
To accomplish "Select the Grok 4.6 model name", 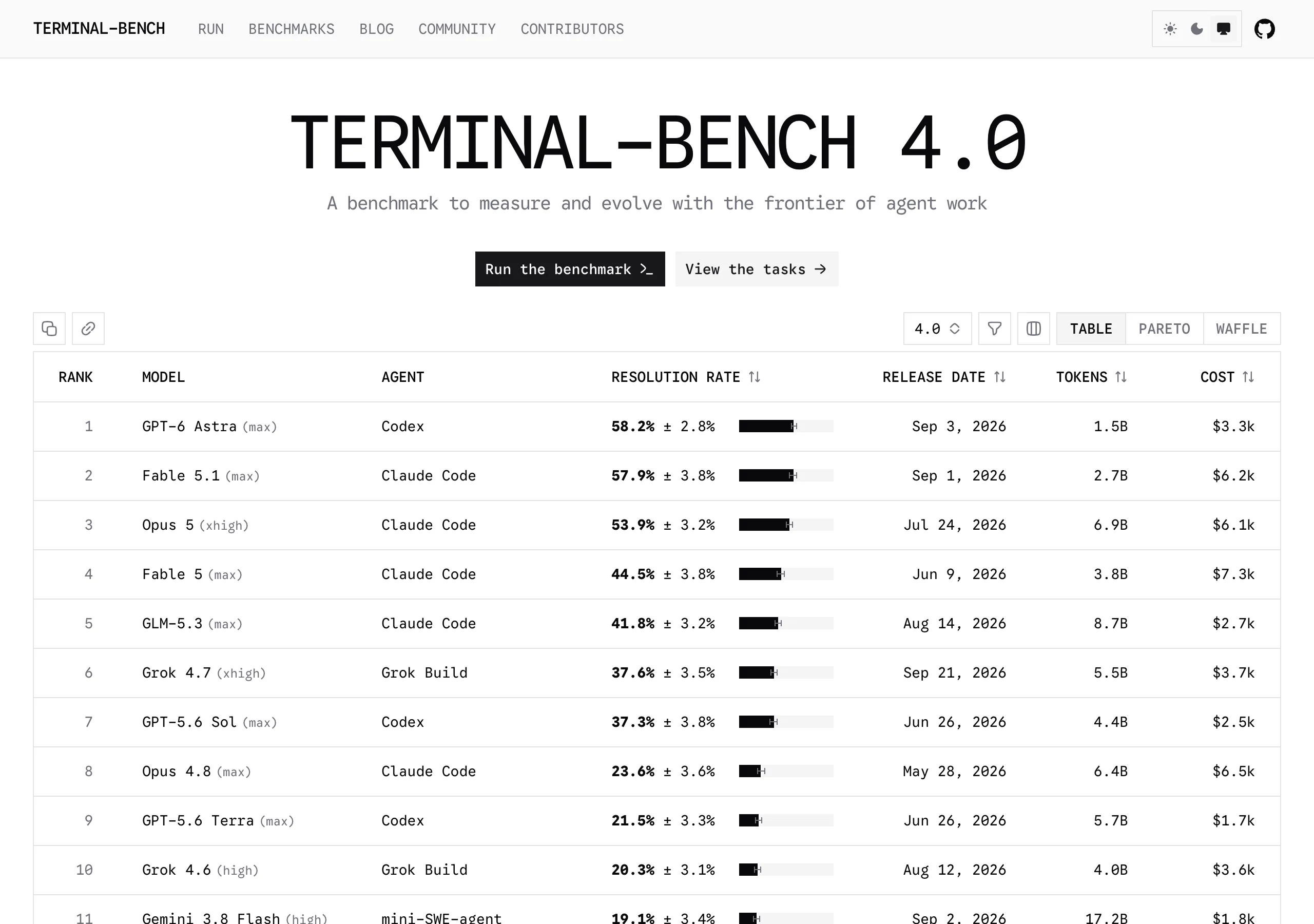I will pyautogui.click(x=176, y=870).
